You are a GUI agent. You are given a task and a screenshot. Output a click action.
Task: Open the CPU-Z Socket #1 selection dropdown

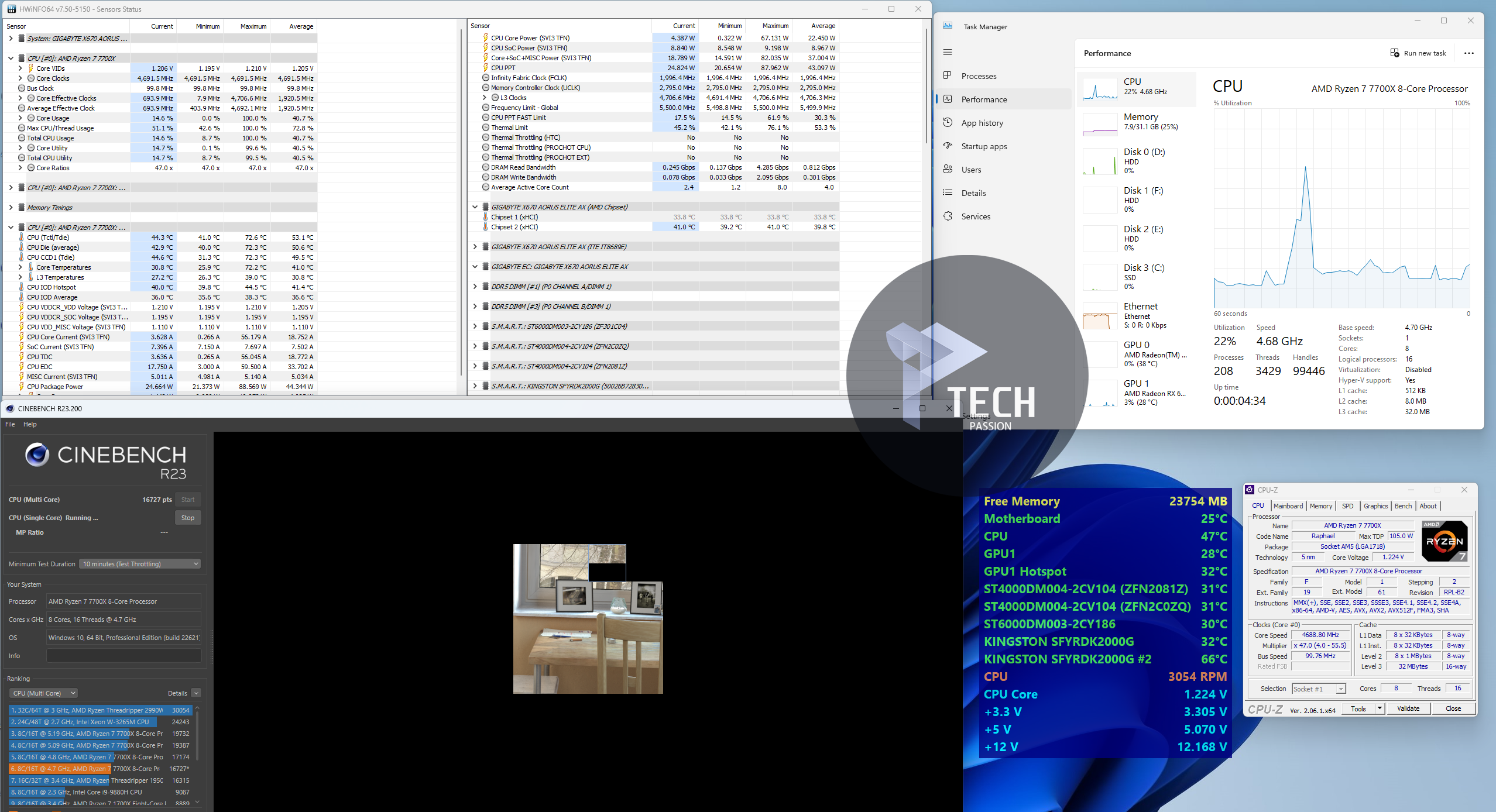click(1318, 689)
